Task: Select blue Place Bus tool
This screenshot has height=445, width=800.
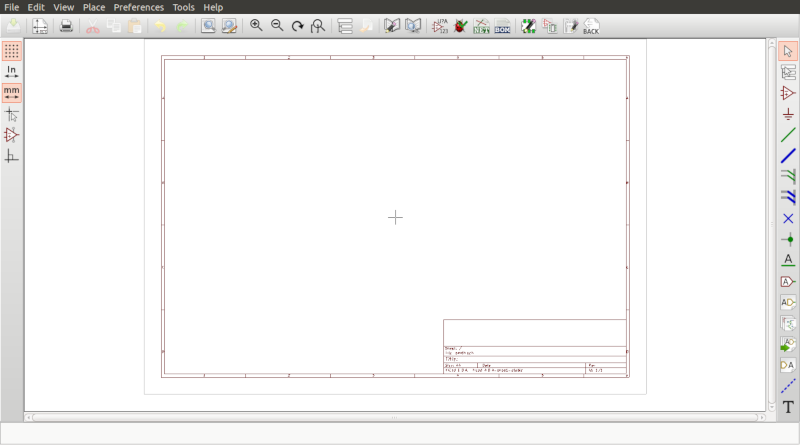Action: 788,156
